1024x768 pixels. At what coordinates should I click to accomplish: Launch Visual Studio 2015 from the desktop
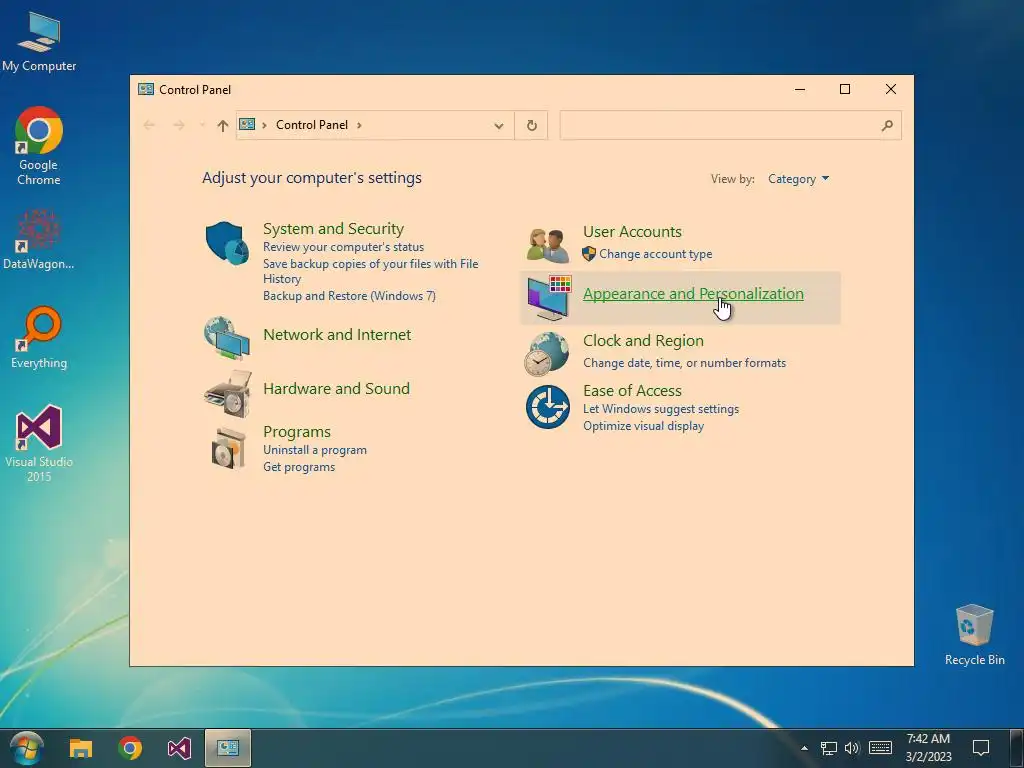pyautogui.click(x=39, y=443)
